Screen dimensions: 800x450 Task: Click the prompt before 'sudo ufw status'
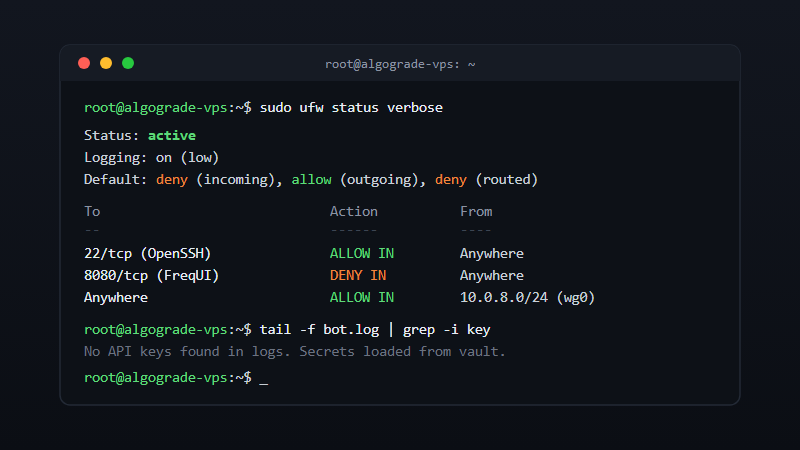[168, 108]
